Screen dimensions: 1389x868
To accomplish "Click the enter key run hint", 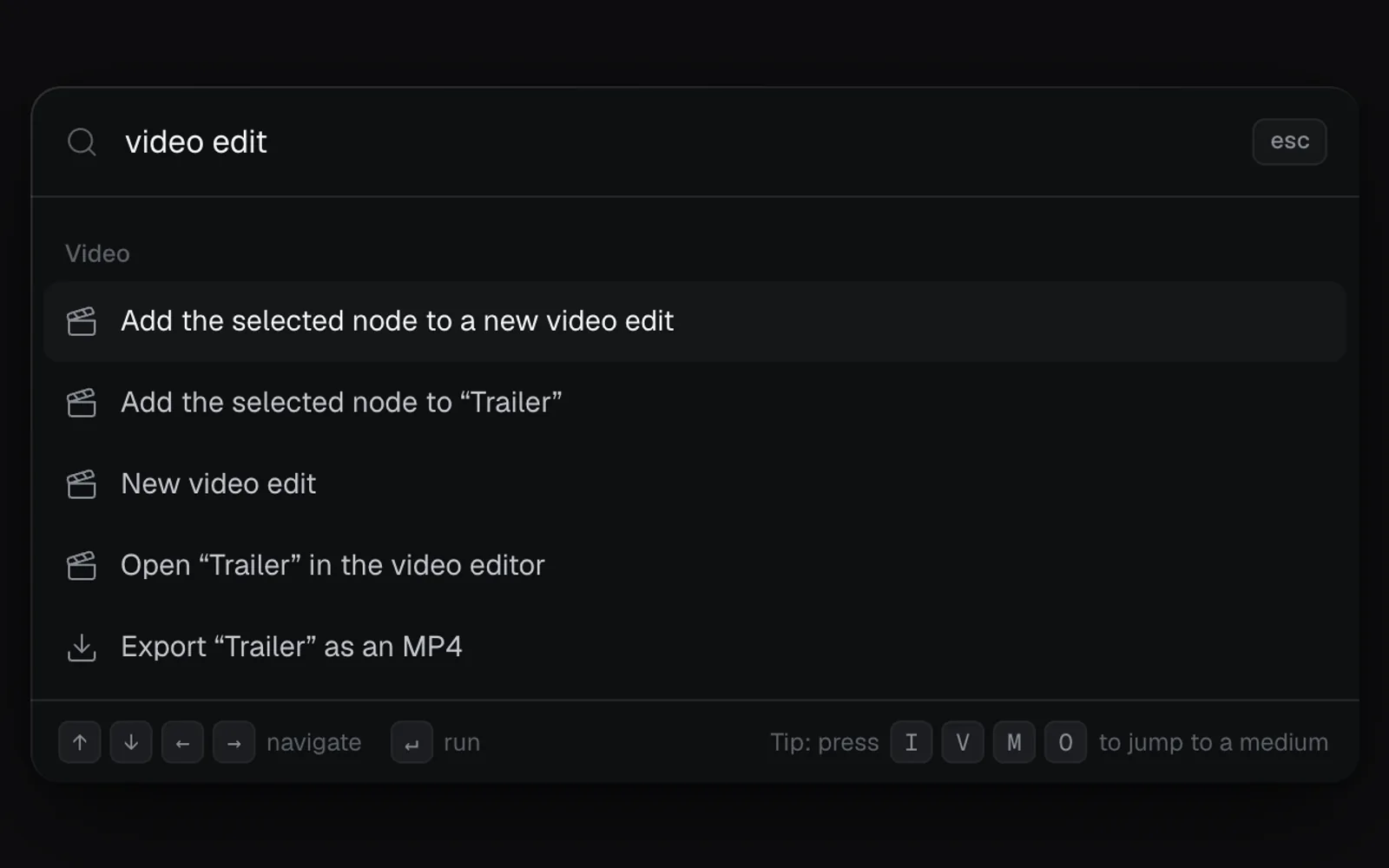I will click(411, 742).
